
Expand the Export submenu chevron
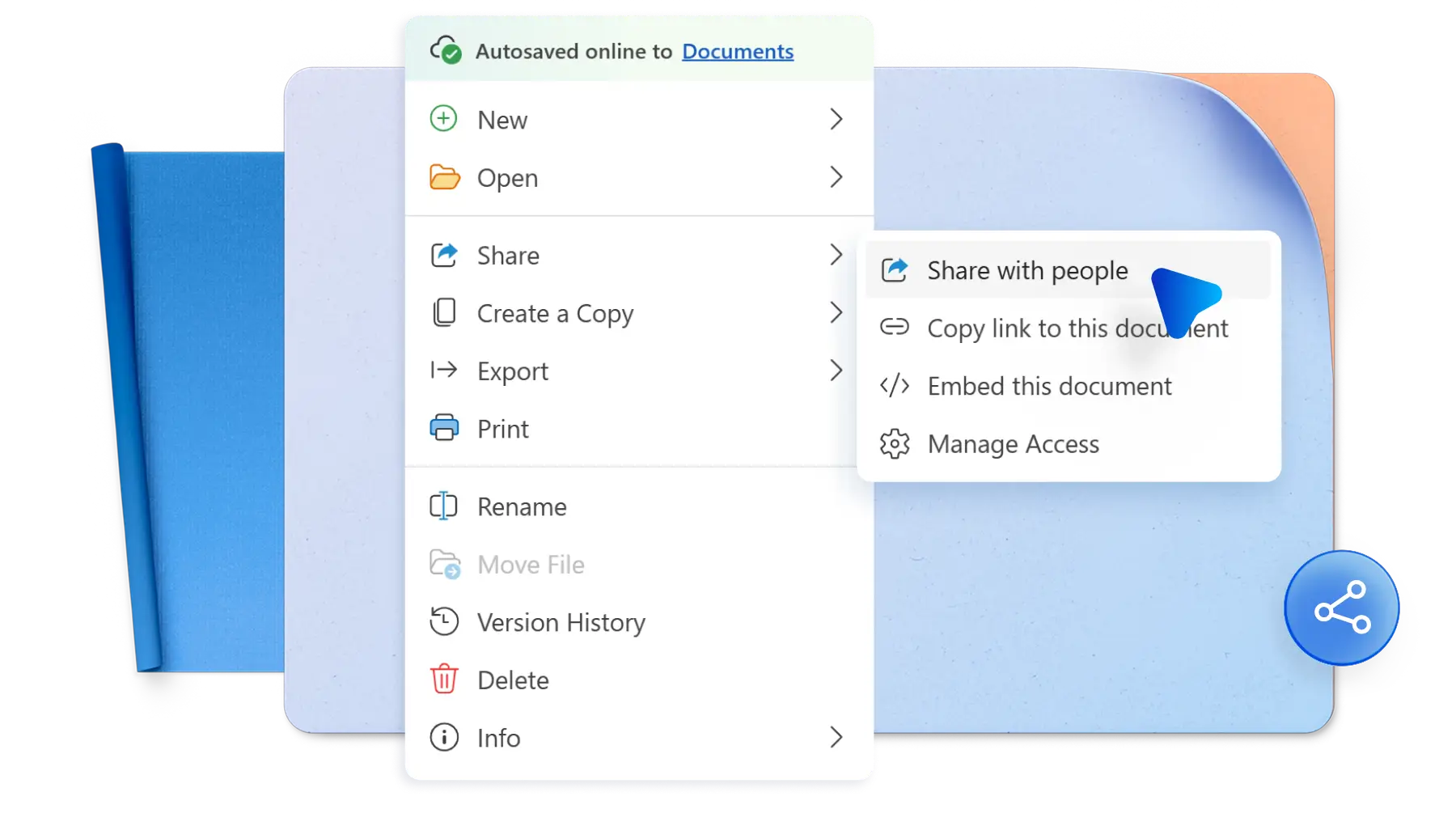pyautogui.click(x=837, y=371)
